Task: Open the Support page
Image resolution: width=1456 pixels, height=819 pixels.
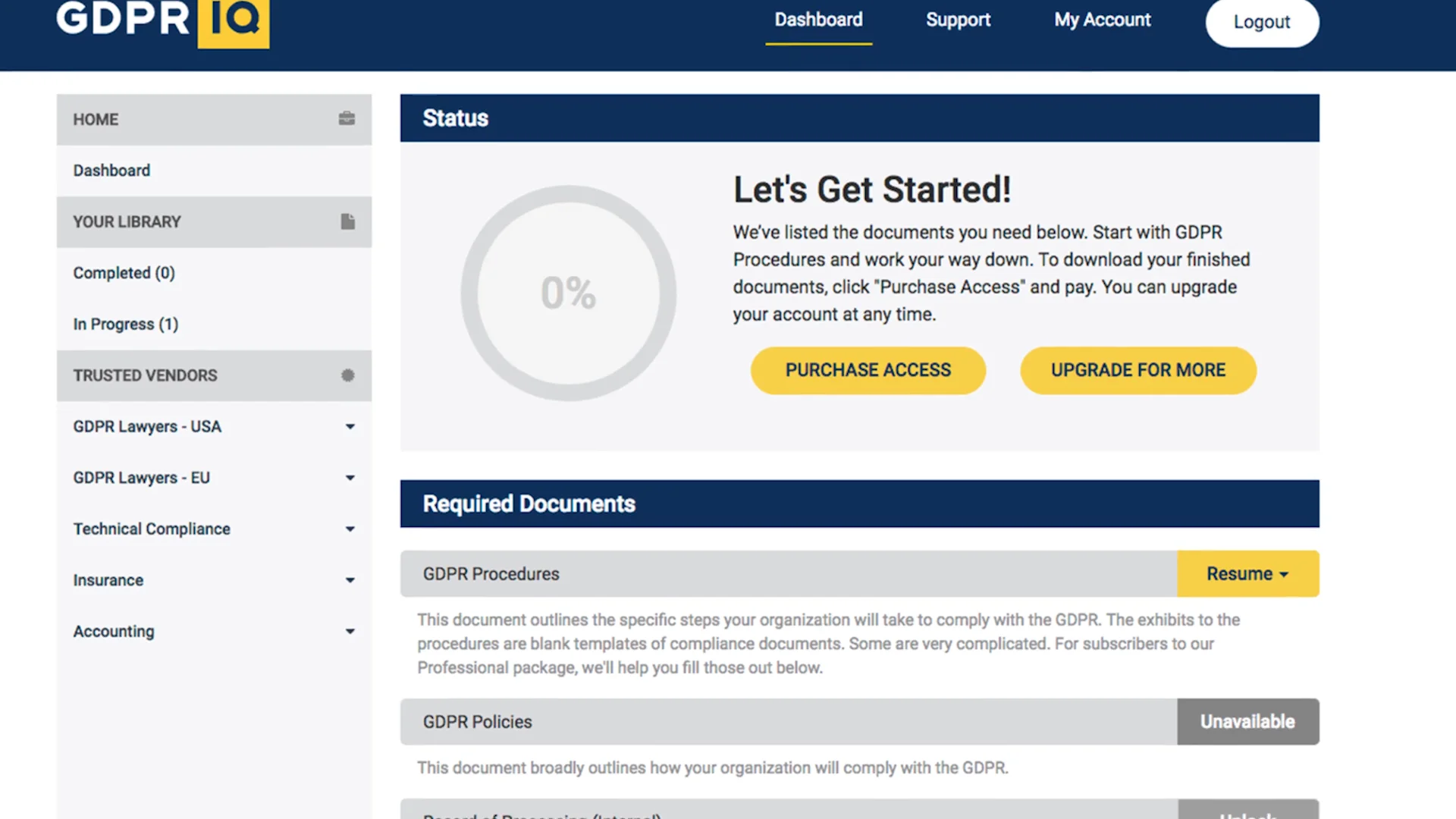Action: (x=958, y=20)
